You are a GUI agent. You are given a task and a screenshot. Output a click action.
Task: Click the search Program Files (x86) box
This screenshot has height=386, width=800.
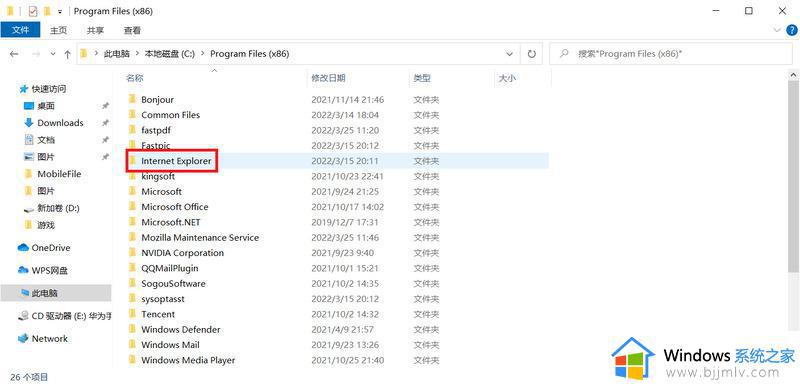click(670, 54)
